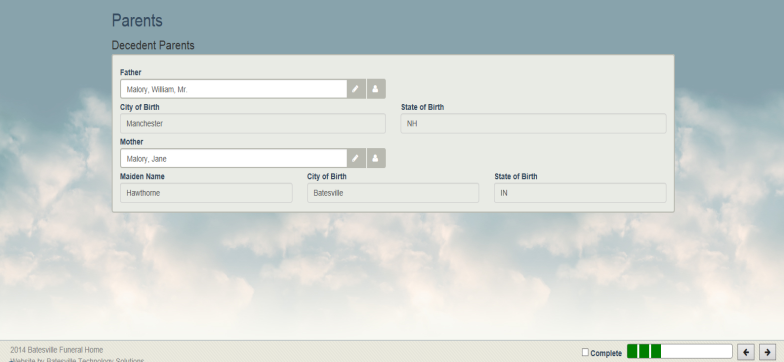The image size is (784, 362).
Task: Click the Father label
Action: coord(130,72)
